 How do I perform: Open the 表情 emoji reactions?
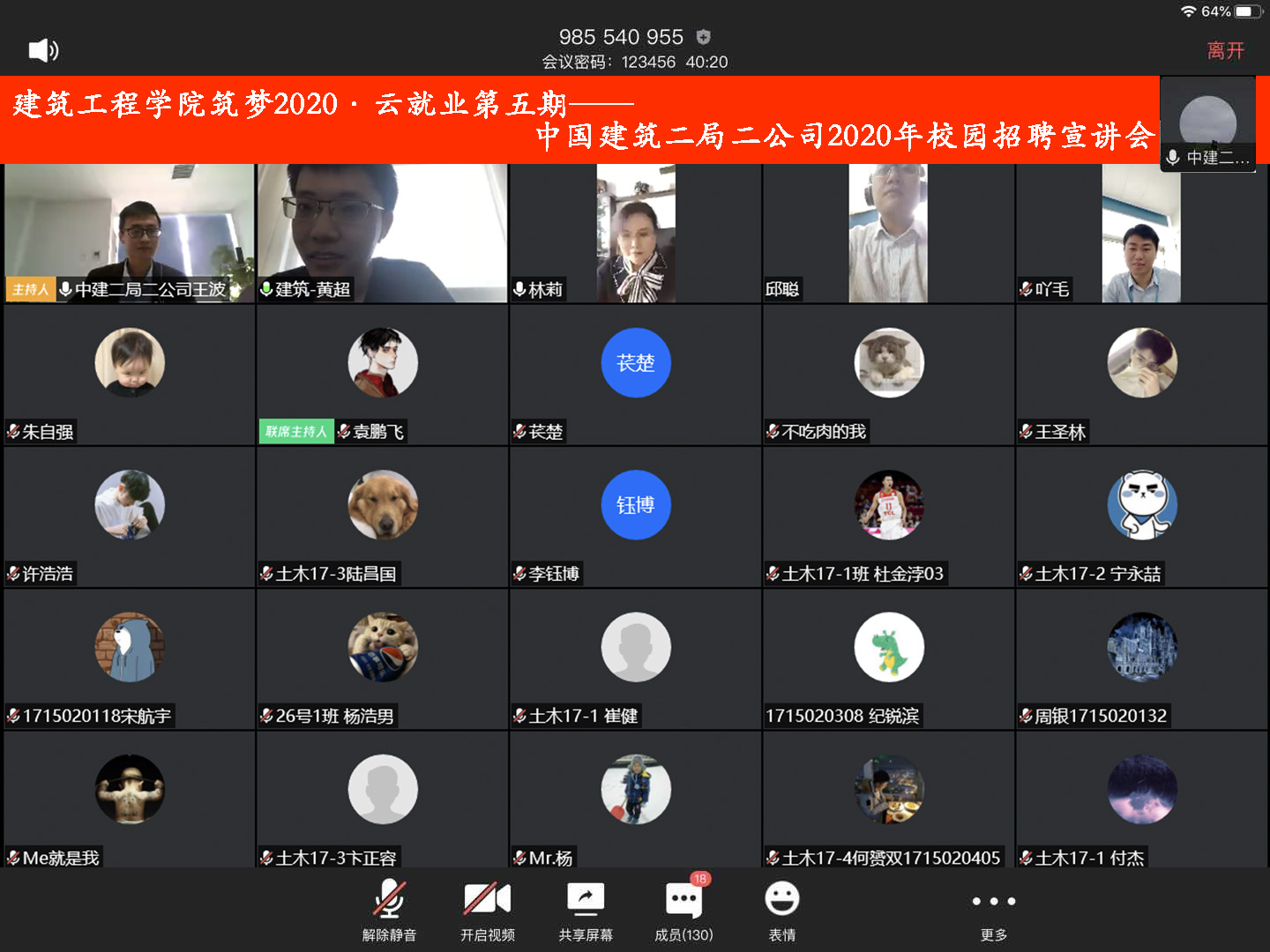point(781,910)
